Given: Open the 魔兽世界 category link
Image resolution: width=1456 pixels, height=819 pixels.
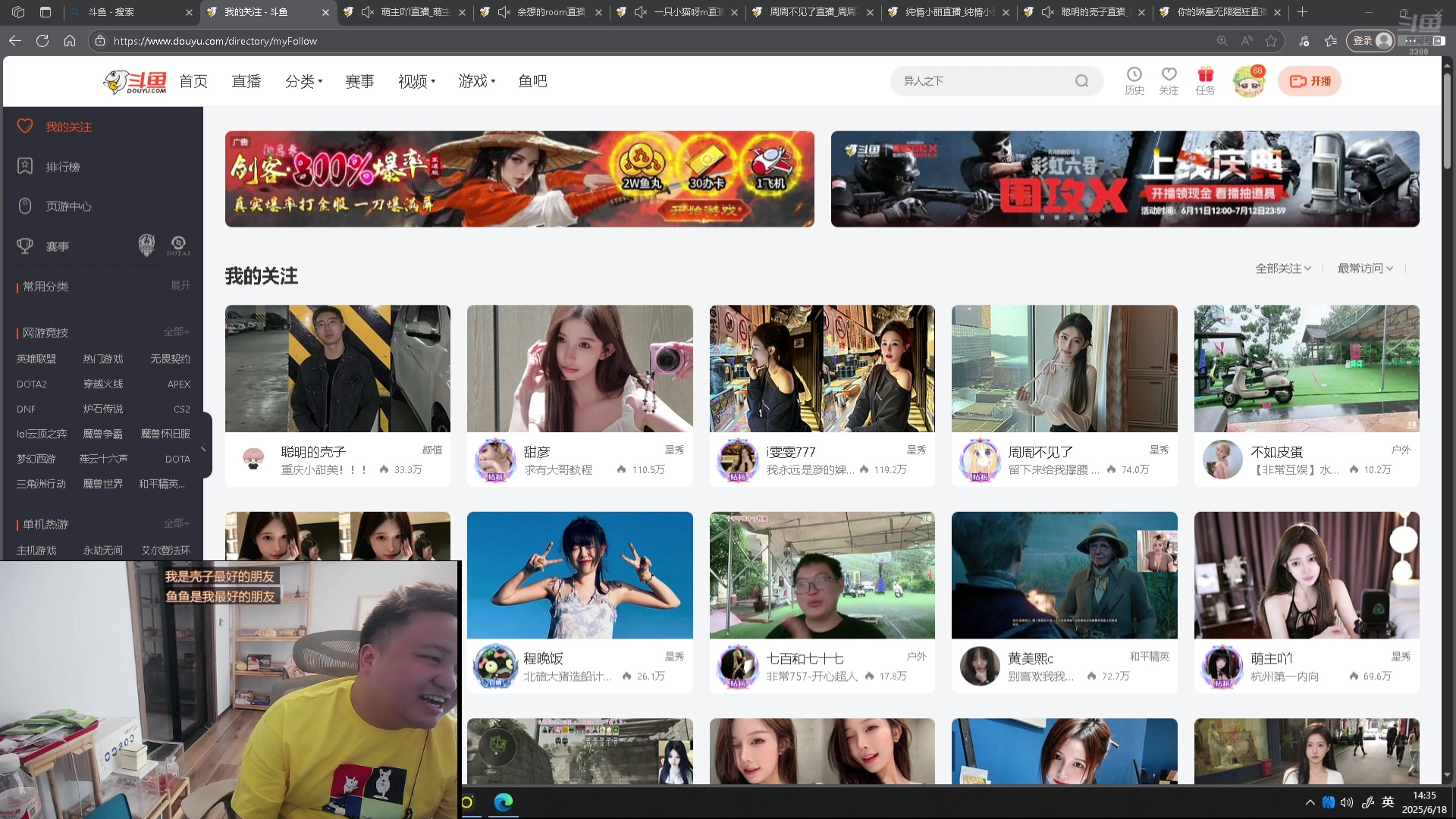Looking at the screenshot, I should tap(103, 484).
